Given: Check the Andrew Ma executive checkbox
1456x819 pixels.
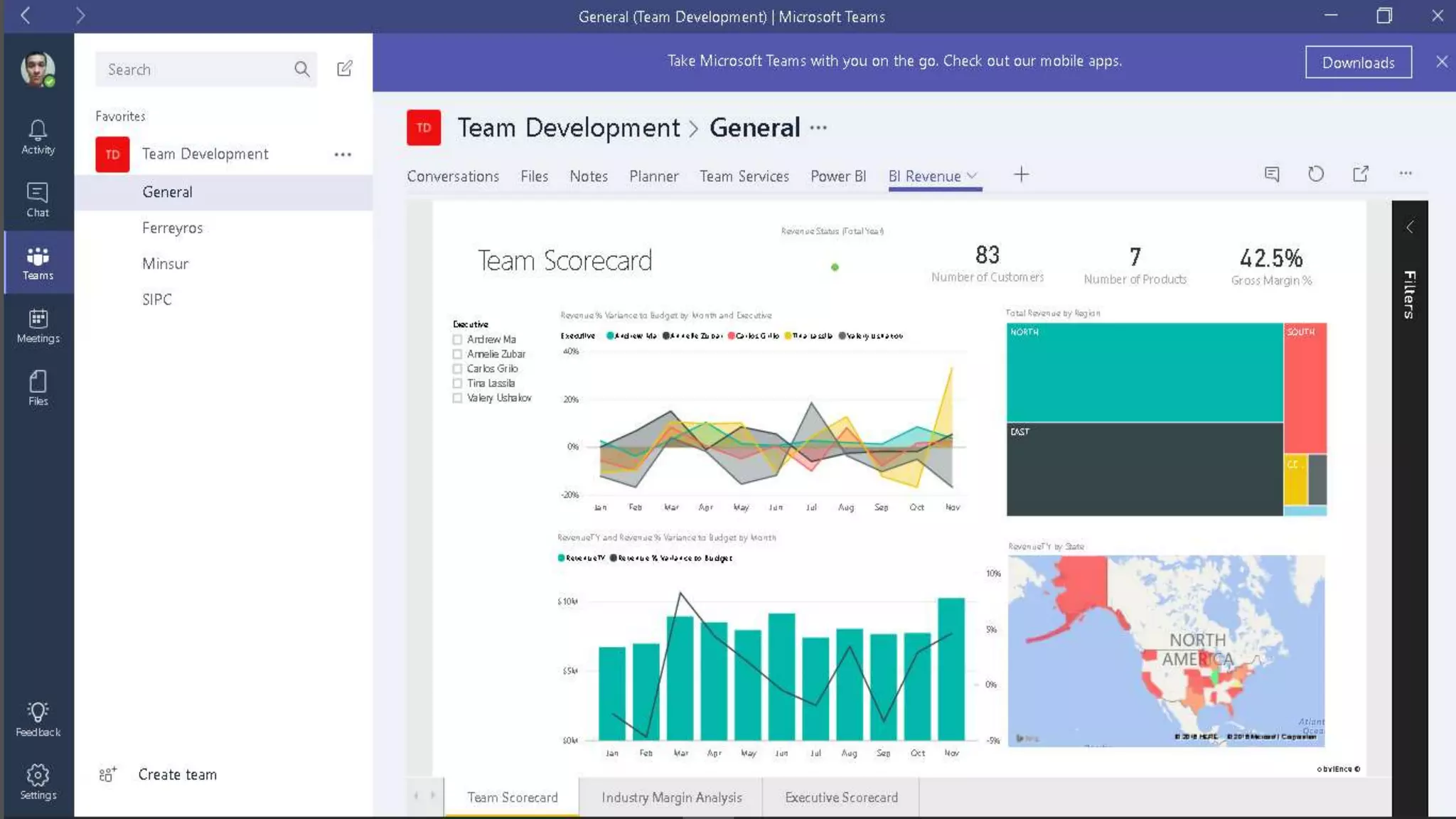Looking at the screenshot, I should 457,340.
